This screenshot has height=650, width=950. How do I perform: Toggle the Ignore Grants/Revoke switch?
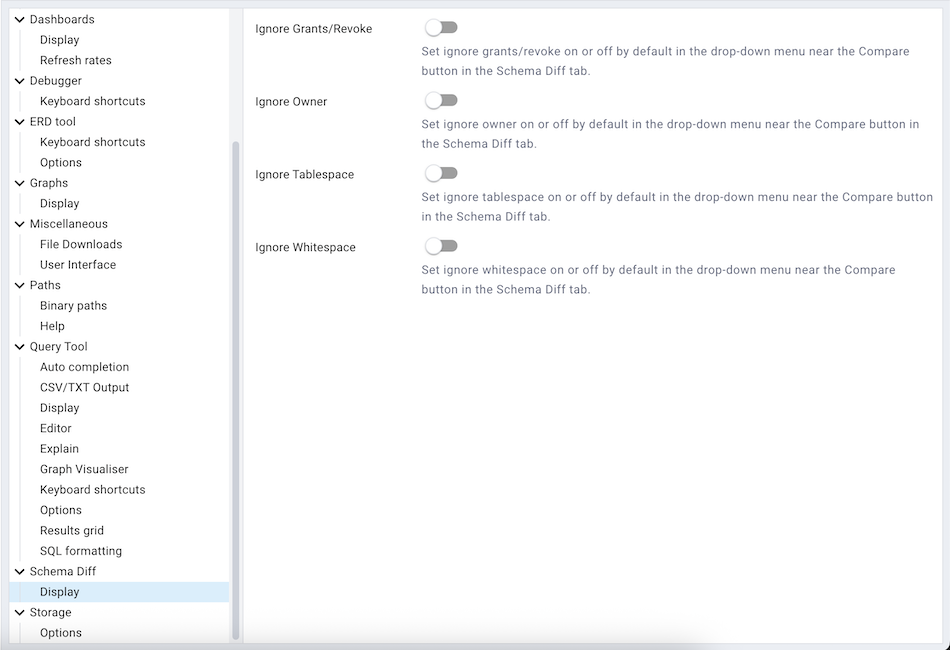[441, 28]
